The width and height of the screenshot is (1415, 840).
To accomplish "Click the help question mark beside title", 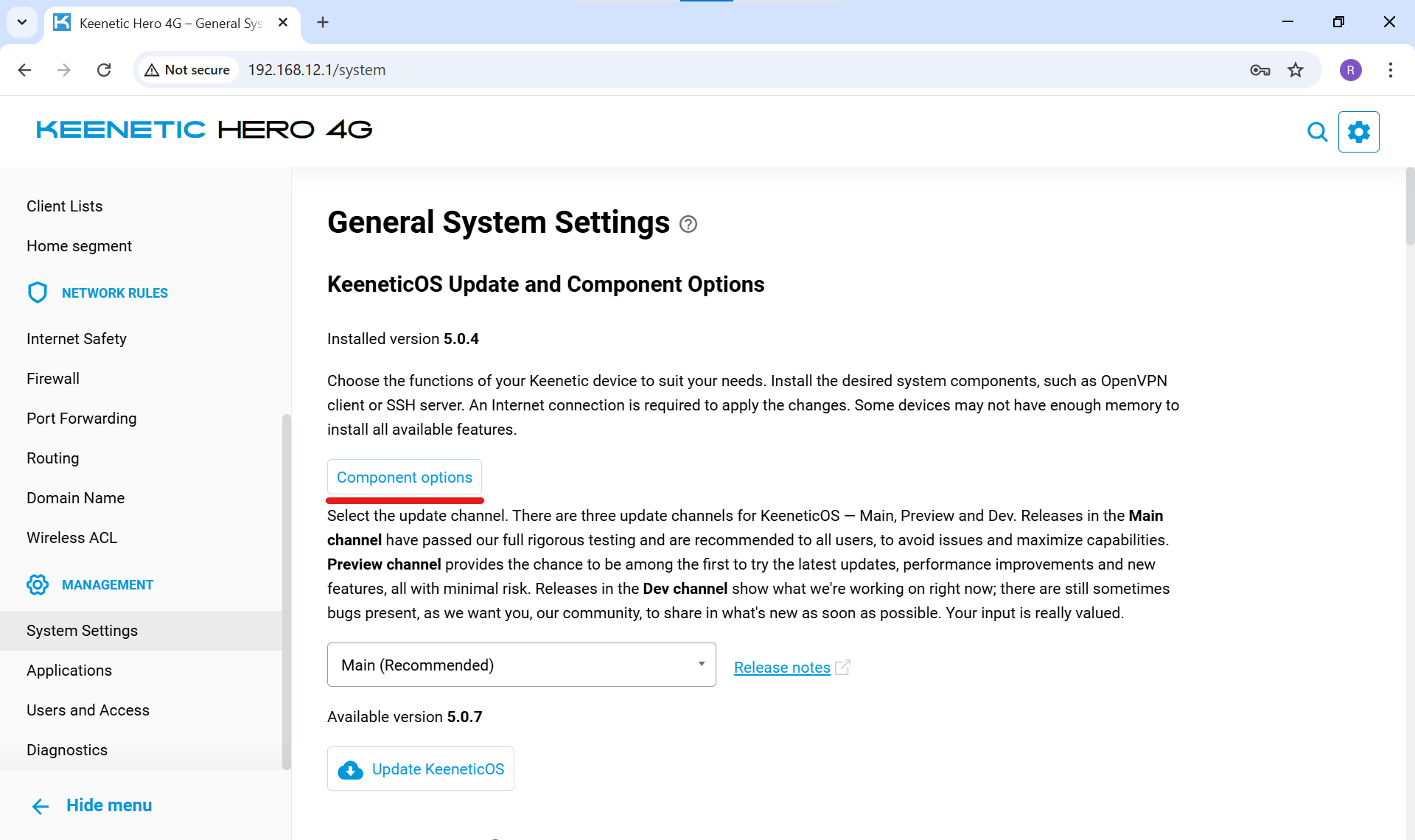I will tap(688, 224).
